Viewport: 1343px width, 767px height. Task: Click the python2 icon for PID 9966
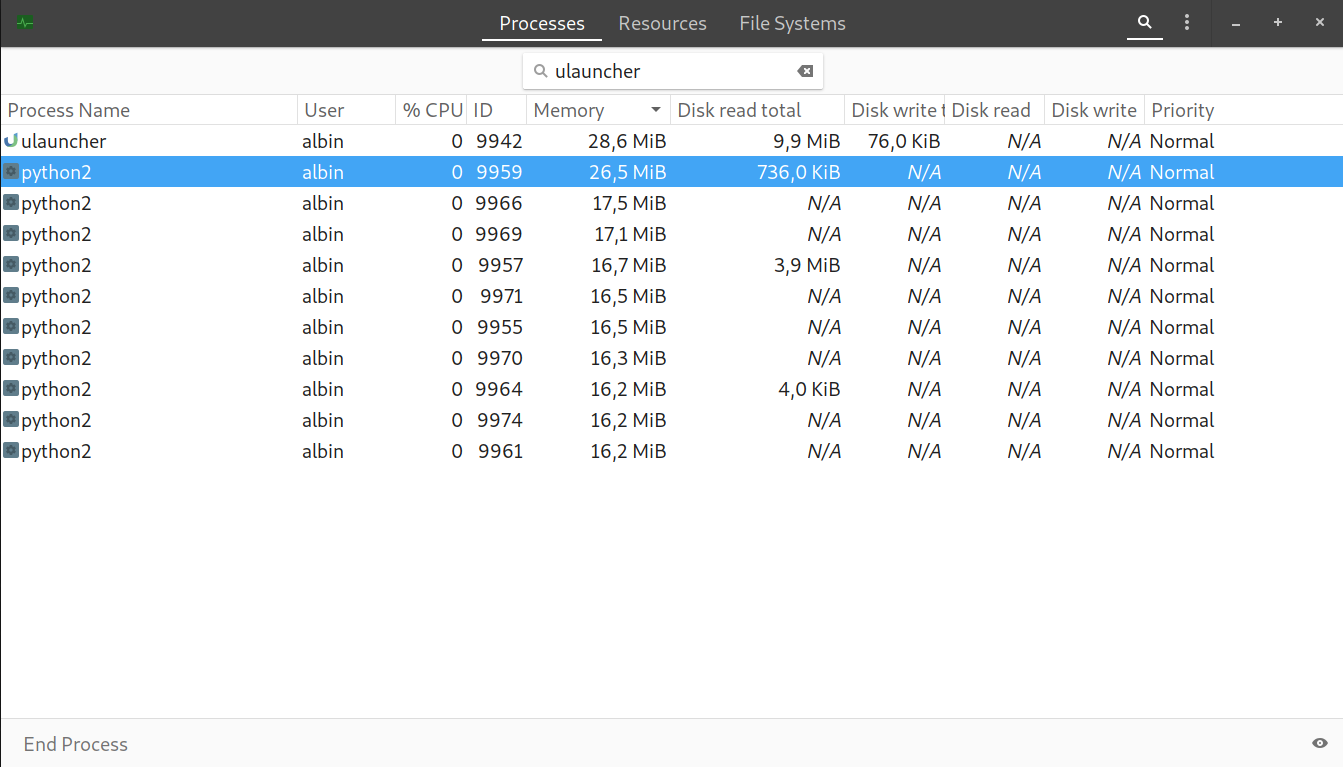tap(11, 202)
